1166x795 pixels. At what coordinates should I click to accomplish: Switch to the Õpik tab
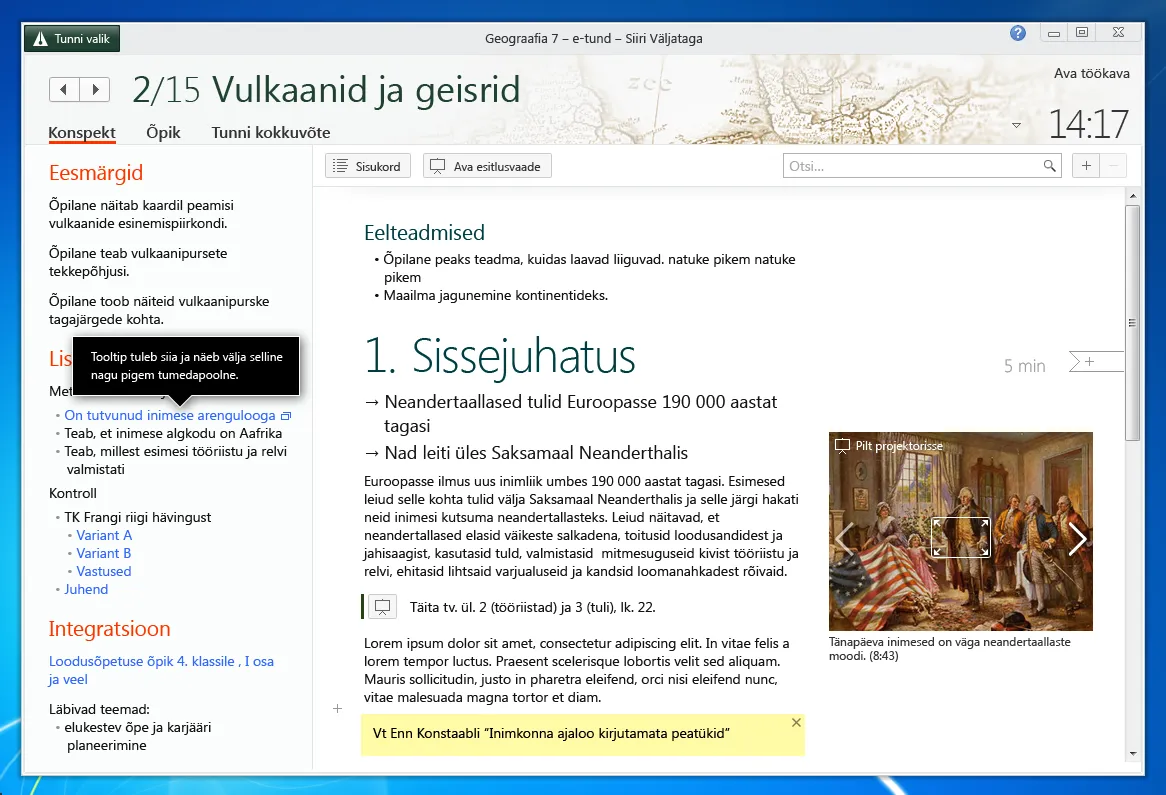(164, 132)
